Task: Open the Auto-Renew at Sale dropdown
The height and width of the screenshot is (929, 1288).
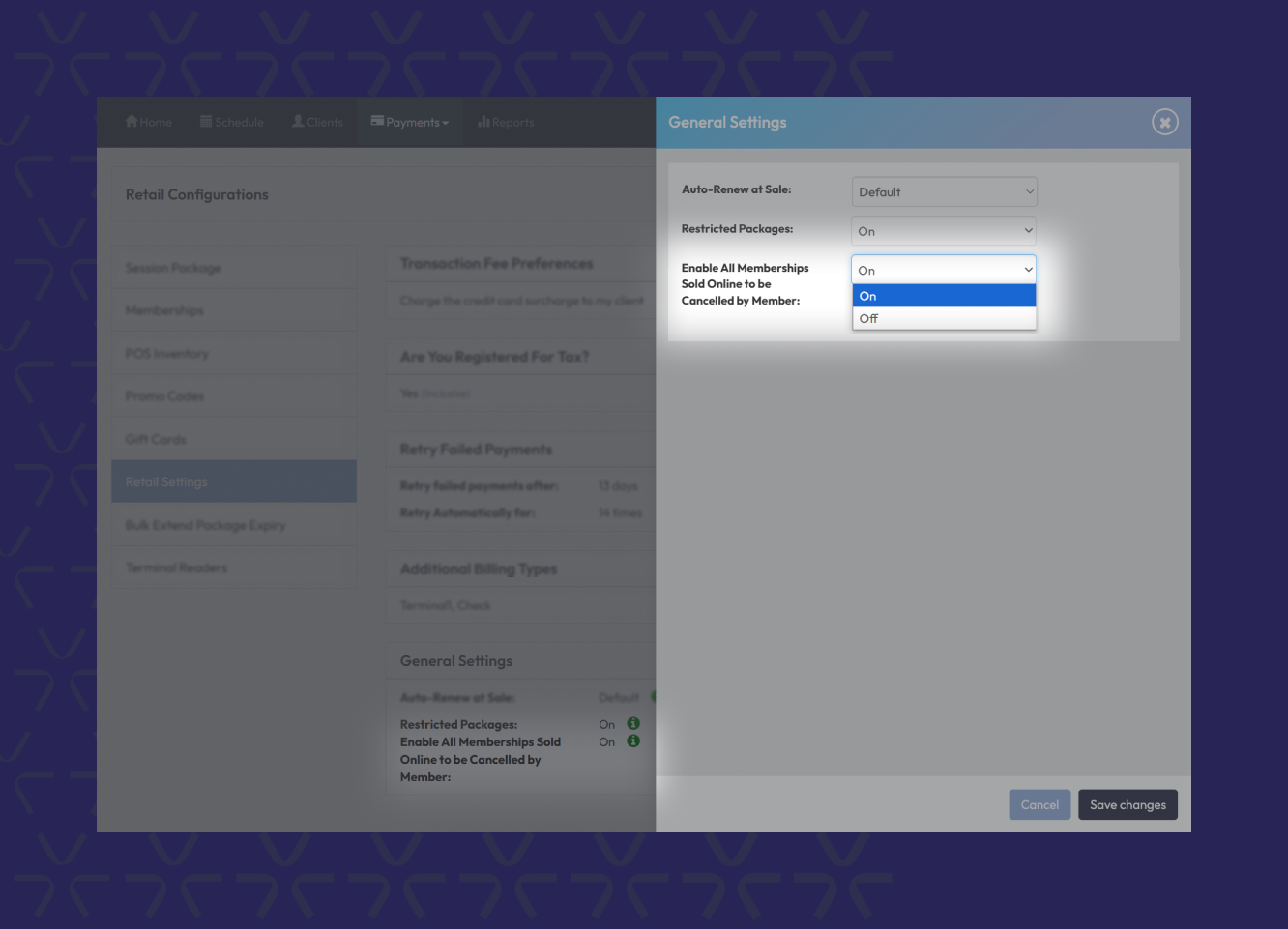Action: [944, 192]
